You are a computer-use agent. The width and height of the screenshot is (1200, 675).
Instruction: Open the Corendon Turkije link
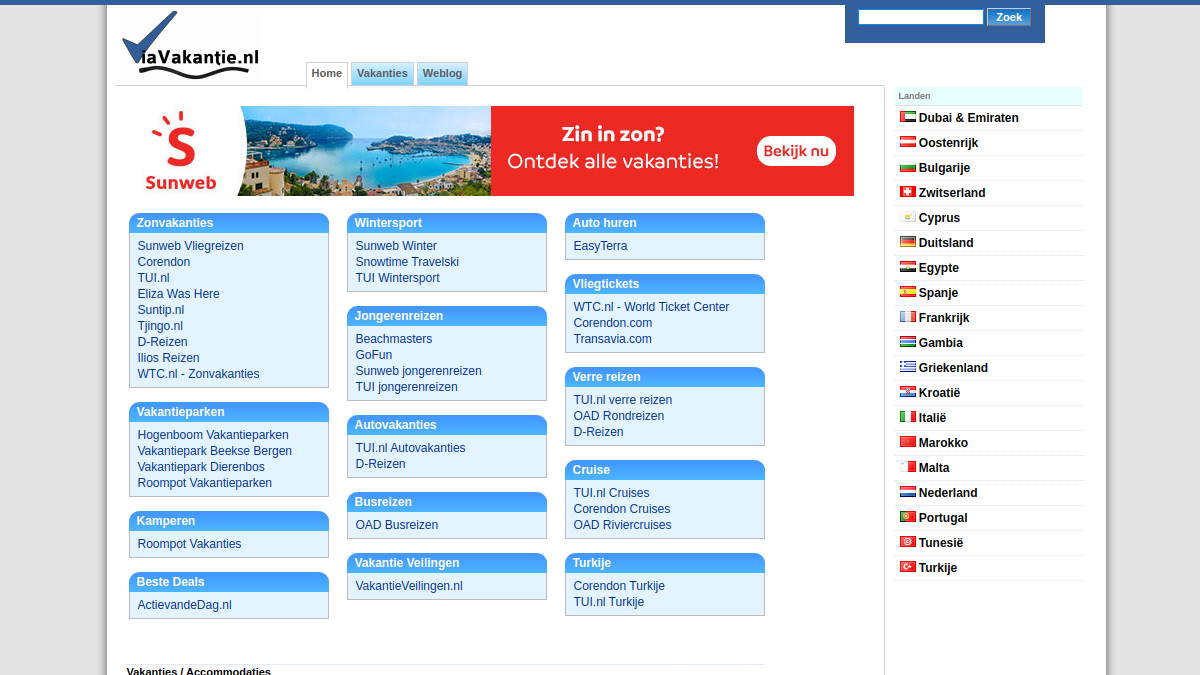(619, 586)
